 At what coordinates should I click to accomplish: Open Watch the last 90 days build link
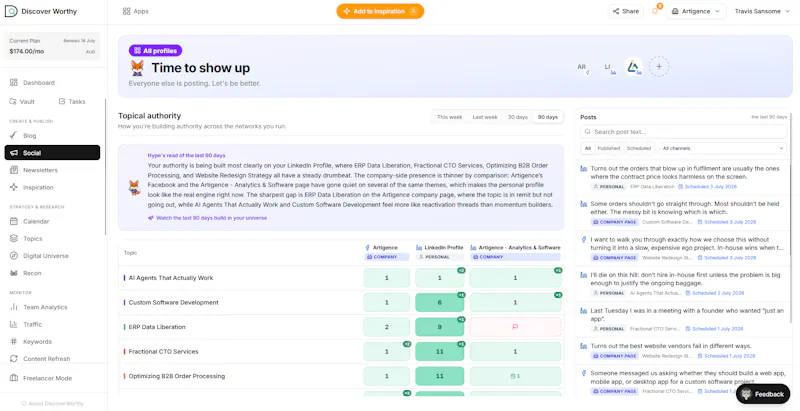[x=207, y=218]
